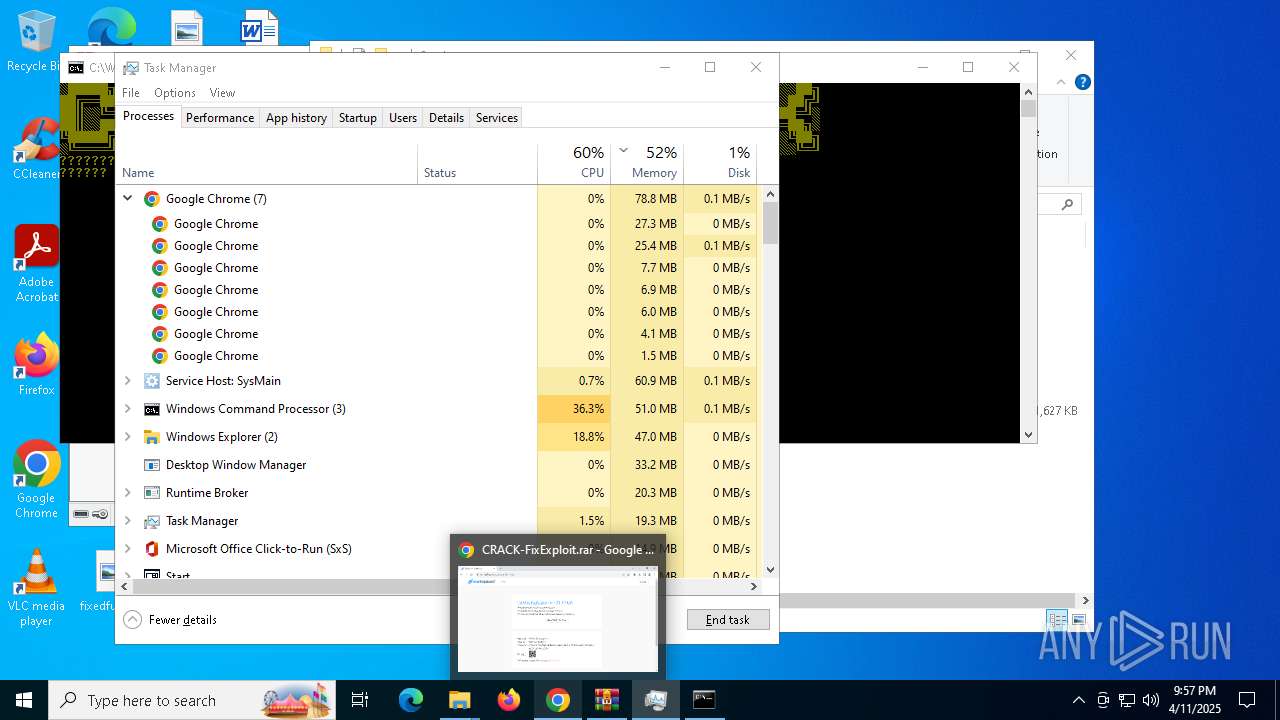Switch to the Performance tab
Viewport: 1280px width, 720px height.
[x=220, y=118]
